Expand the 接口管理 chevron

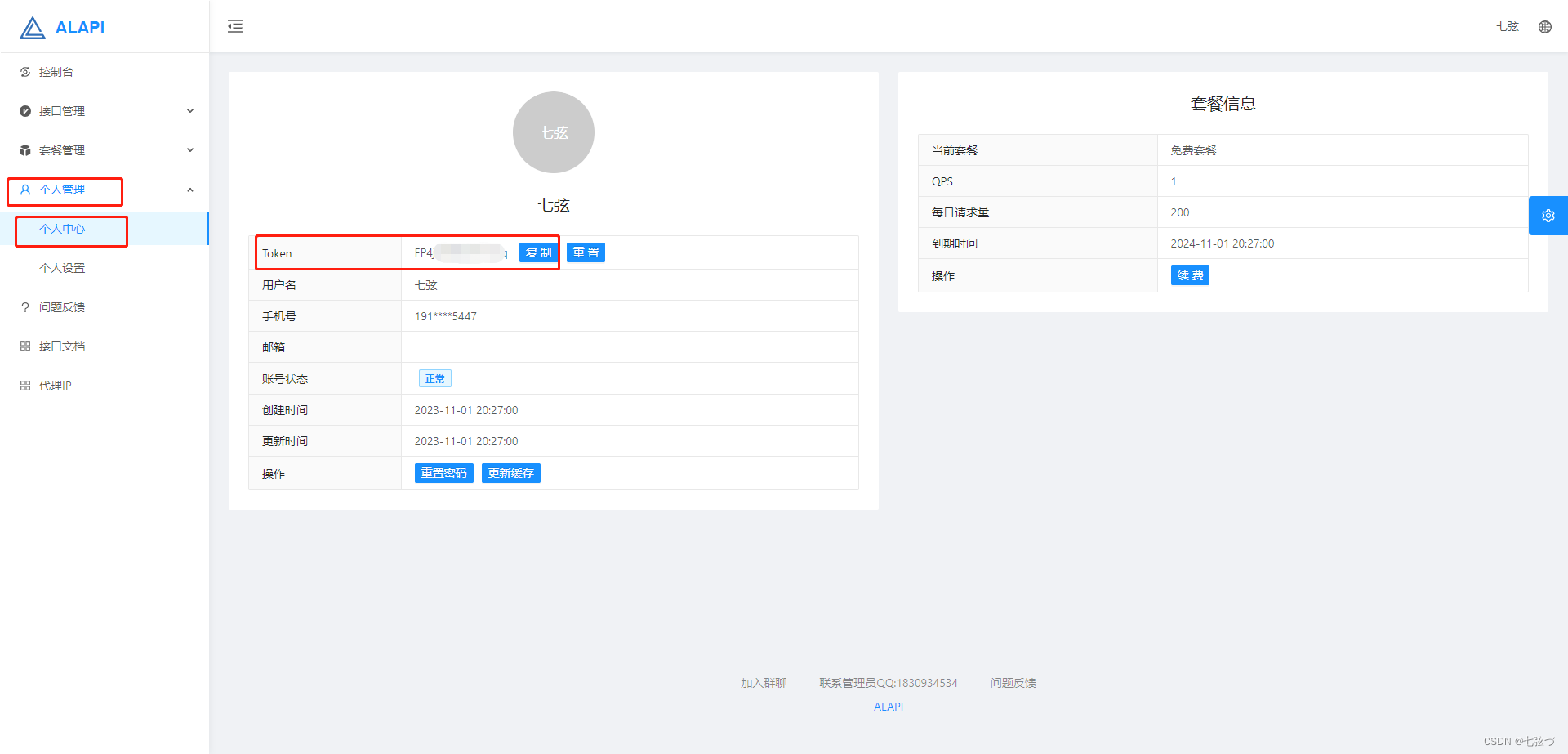pyautogui.click(x=190, y=110)
